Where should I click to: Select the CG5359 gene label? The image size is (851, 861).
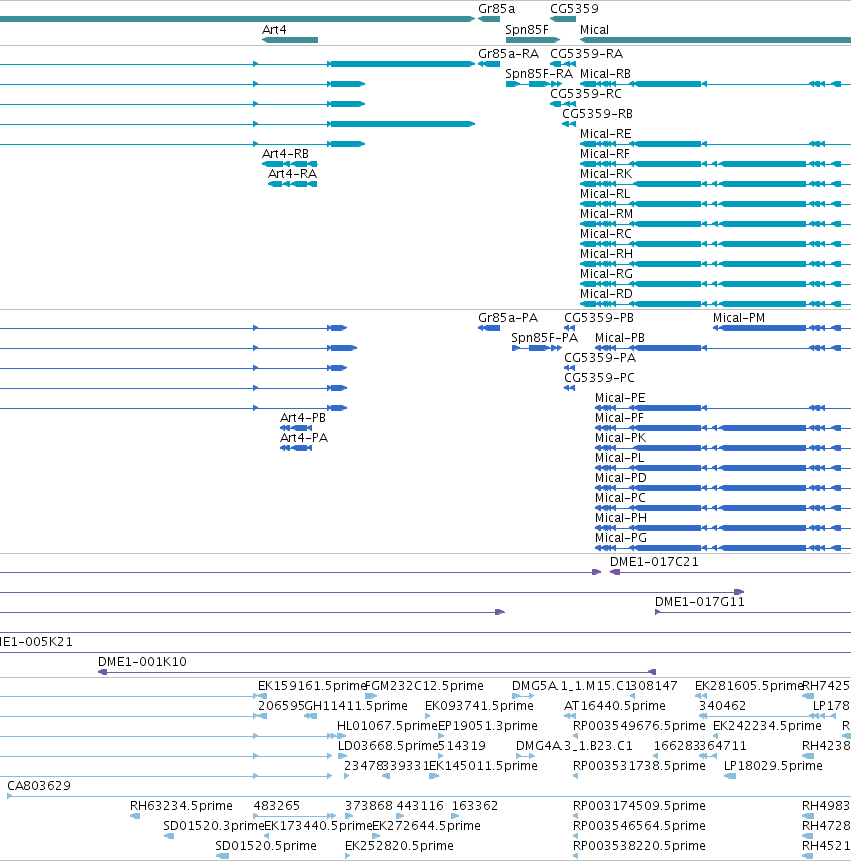point(574,9)
